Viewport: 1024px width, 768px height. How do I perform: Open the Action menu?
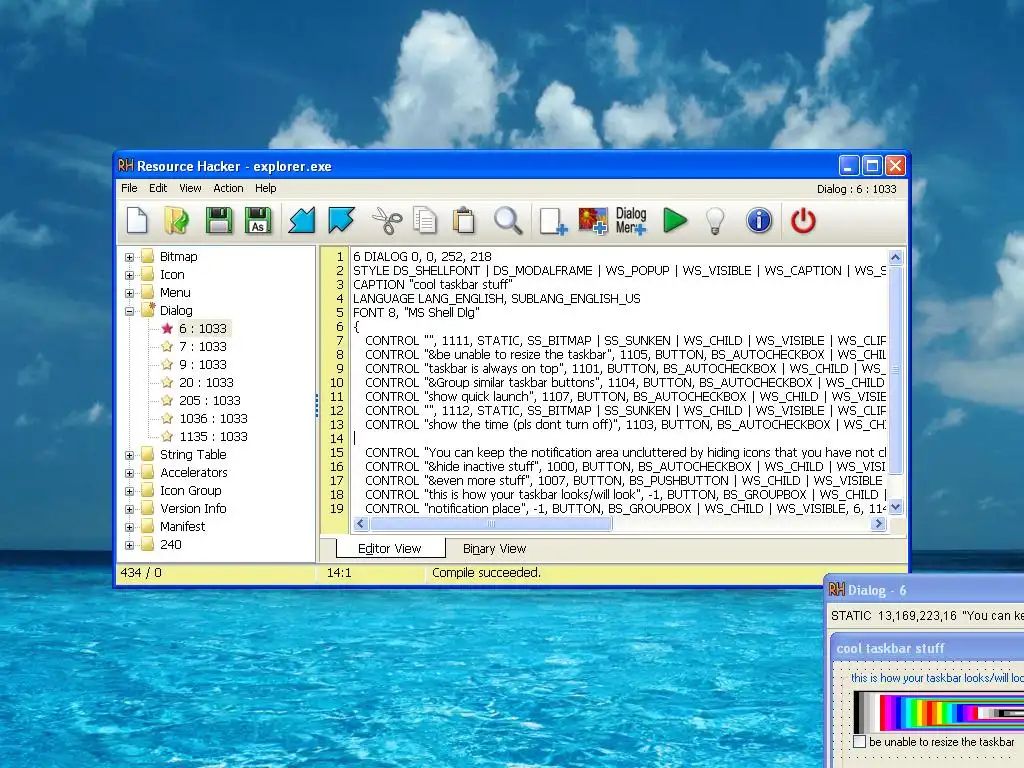pyautogui.click(x=228, y=188)
